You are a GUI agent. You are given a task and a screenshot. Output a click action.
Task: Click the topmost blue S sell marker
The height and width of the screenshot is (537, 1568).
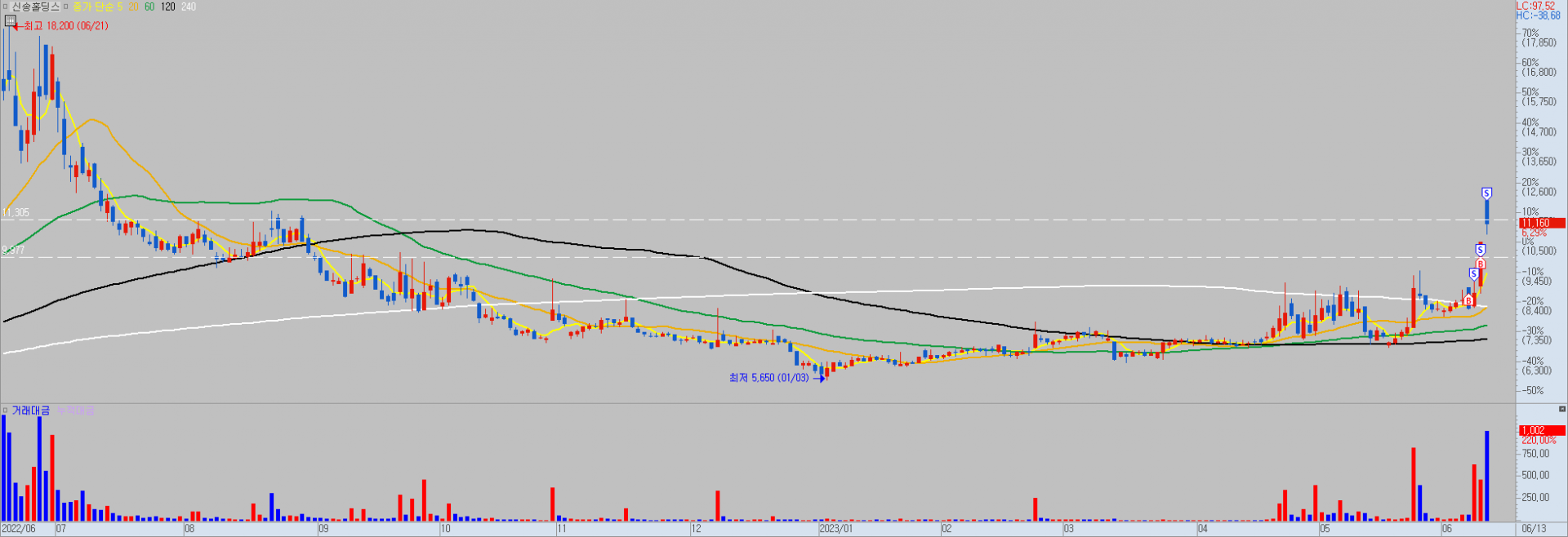click(1486, 193)
